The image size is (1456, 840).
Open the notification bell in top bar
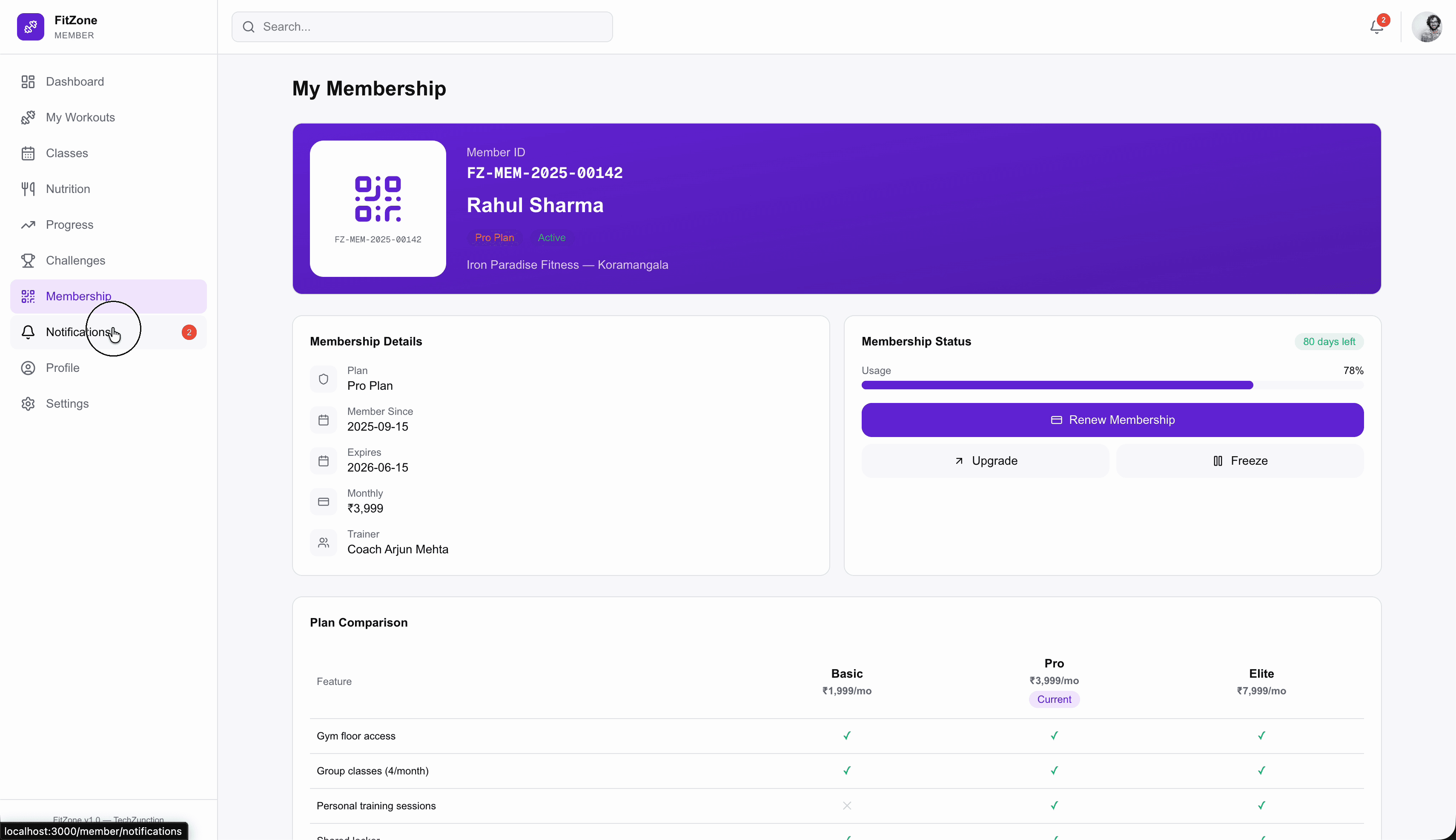(1376, 27)
